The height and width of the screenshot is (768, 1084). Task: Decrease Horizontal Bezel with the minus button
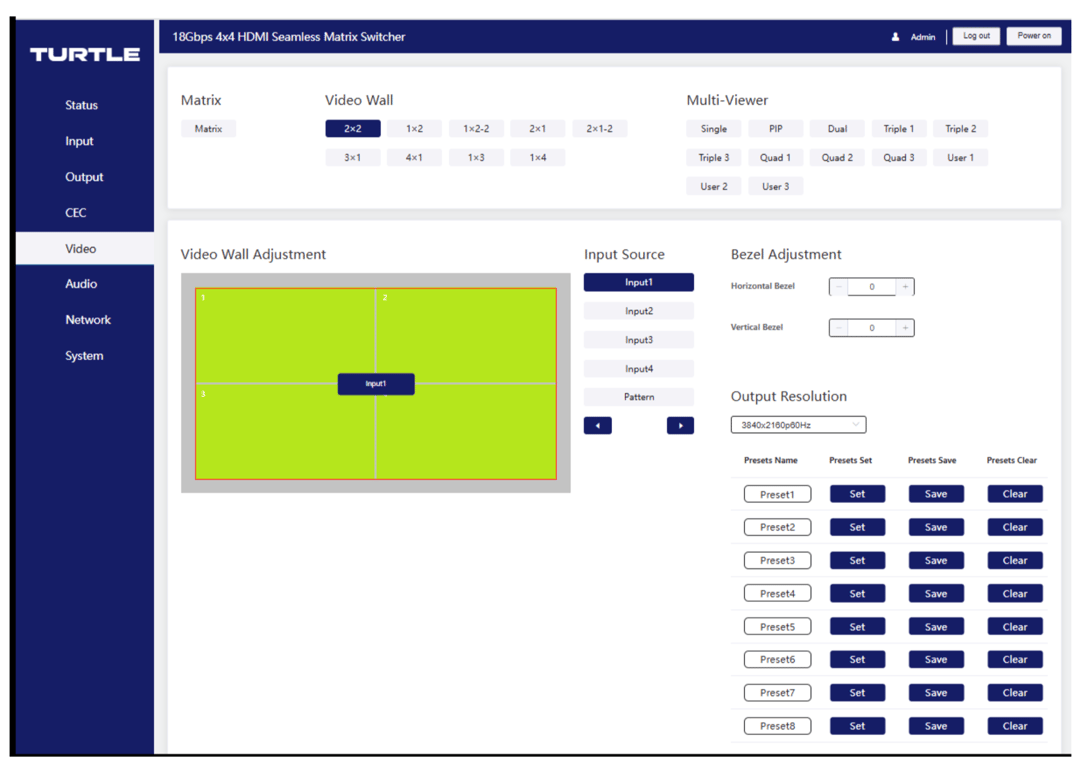click(837, 286)
